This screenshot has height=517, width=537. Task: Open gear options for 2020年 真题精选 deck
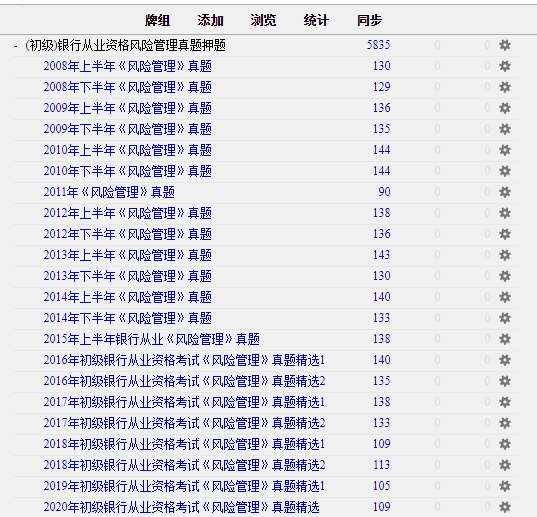pyautogui.click(x=505, y=507)
